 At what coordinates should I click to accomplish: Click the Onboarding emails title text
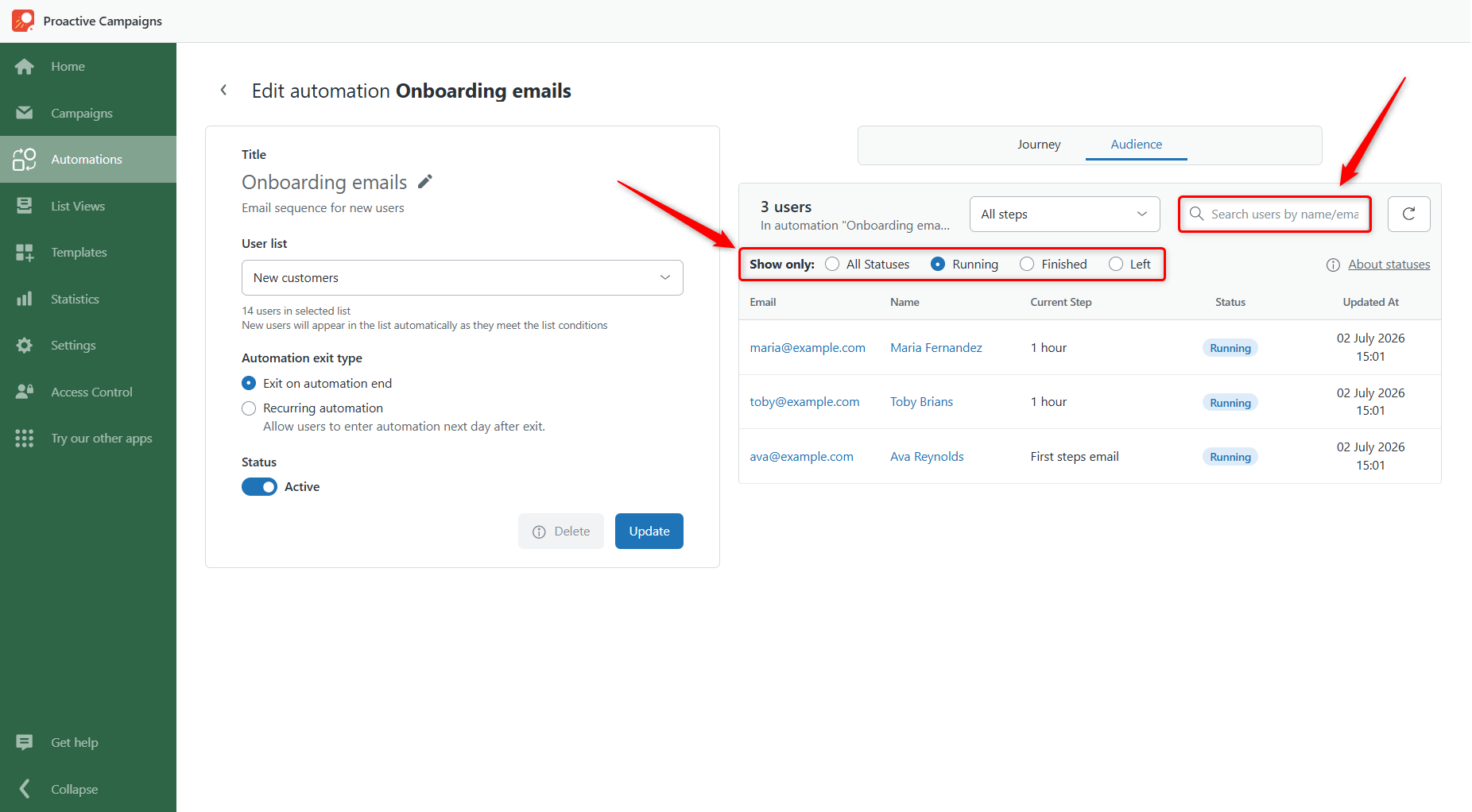coord(324,183)
